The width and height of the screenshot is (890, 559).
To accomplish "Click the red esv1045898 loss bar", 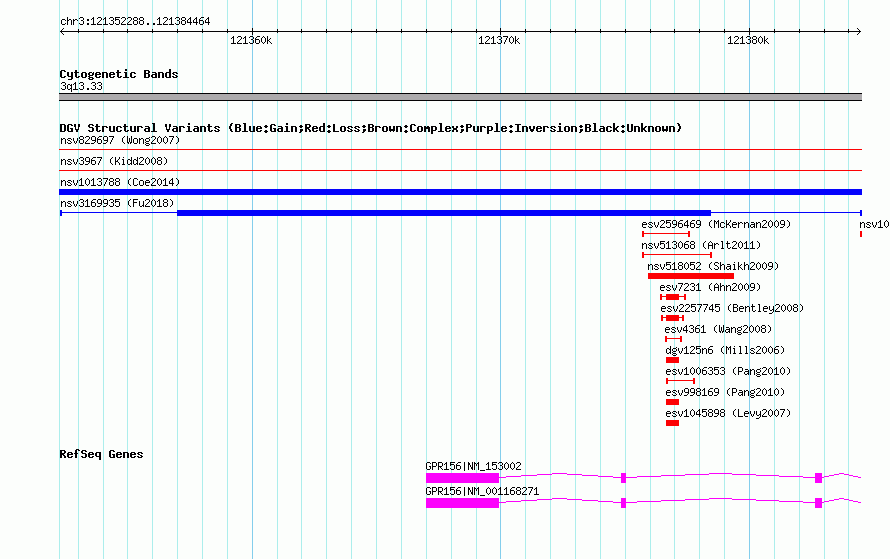I will pos(673,423).
